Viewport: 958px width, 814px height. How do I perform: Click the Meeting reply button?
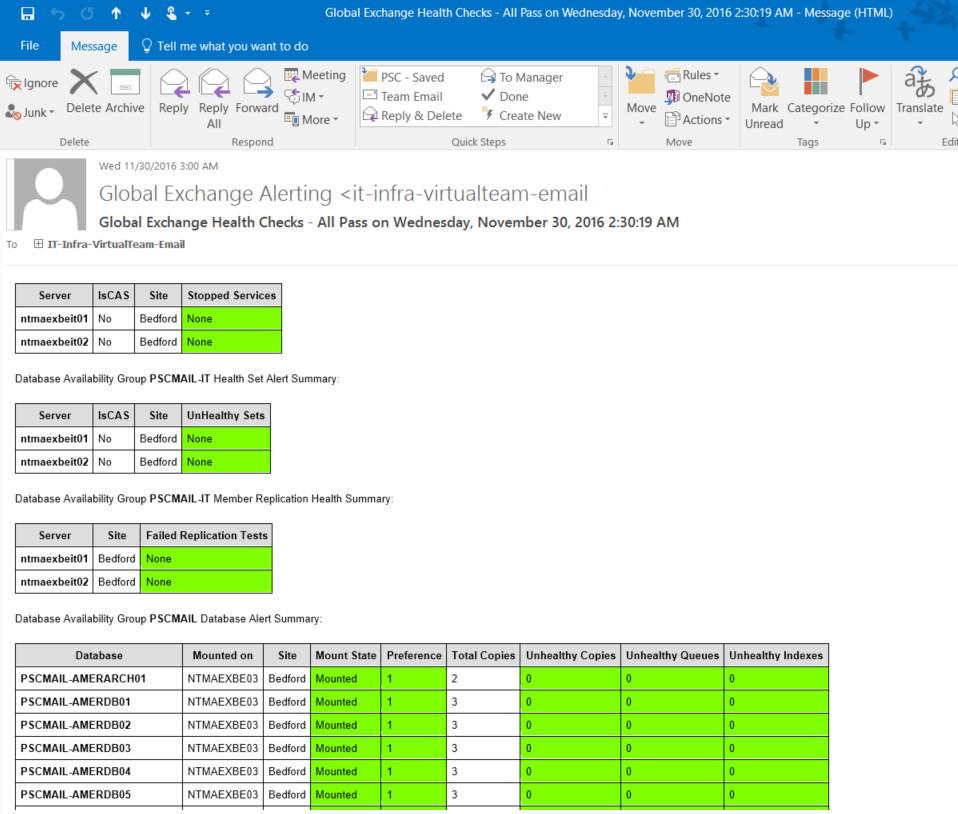(315, 75)
